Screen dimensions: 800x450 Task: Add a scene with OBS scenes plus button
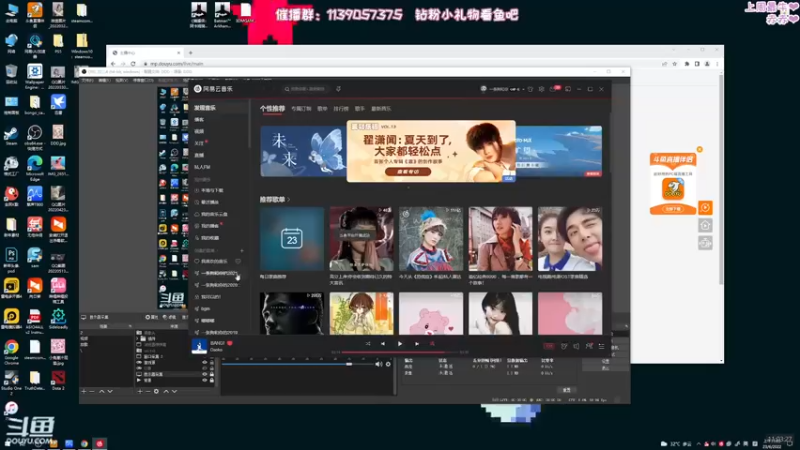[84, 391]
